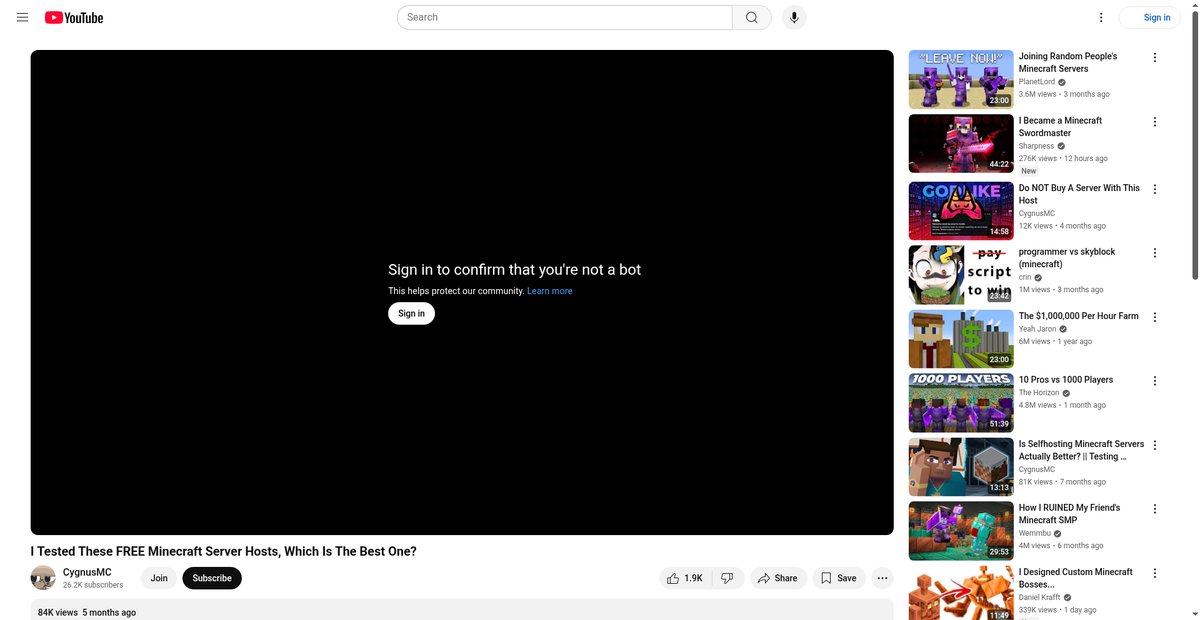The image size is (1200, 620).
Task: Visit the PlanetLord channel name
Action: tap(1037, 82)
